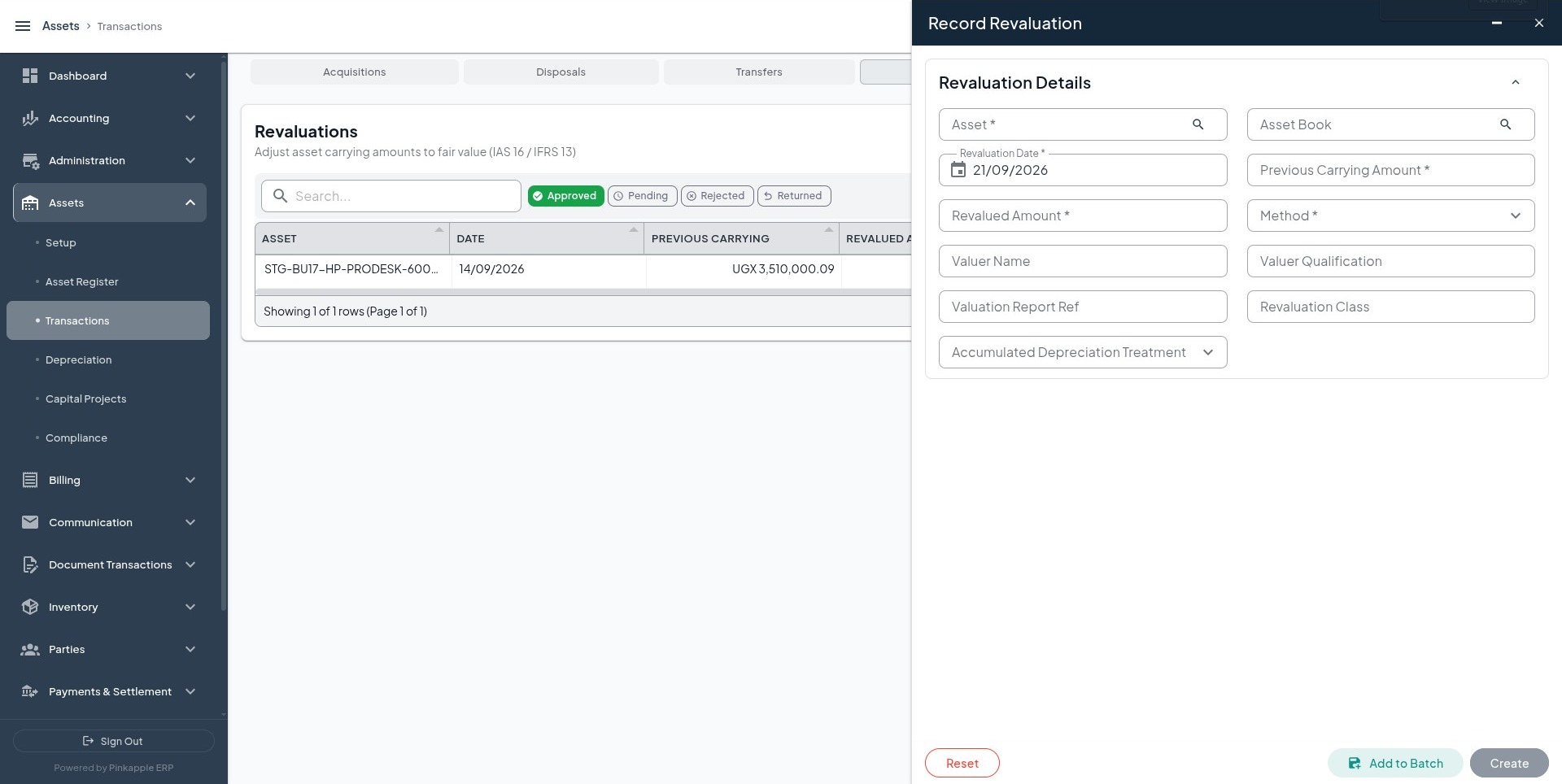The width and height of the screenshot is (1562, 784).
Task: Click the Add to Batch button
Action: 1395,763
